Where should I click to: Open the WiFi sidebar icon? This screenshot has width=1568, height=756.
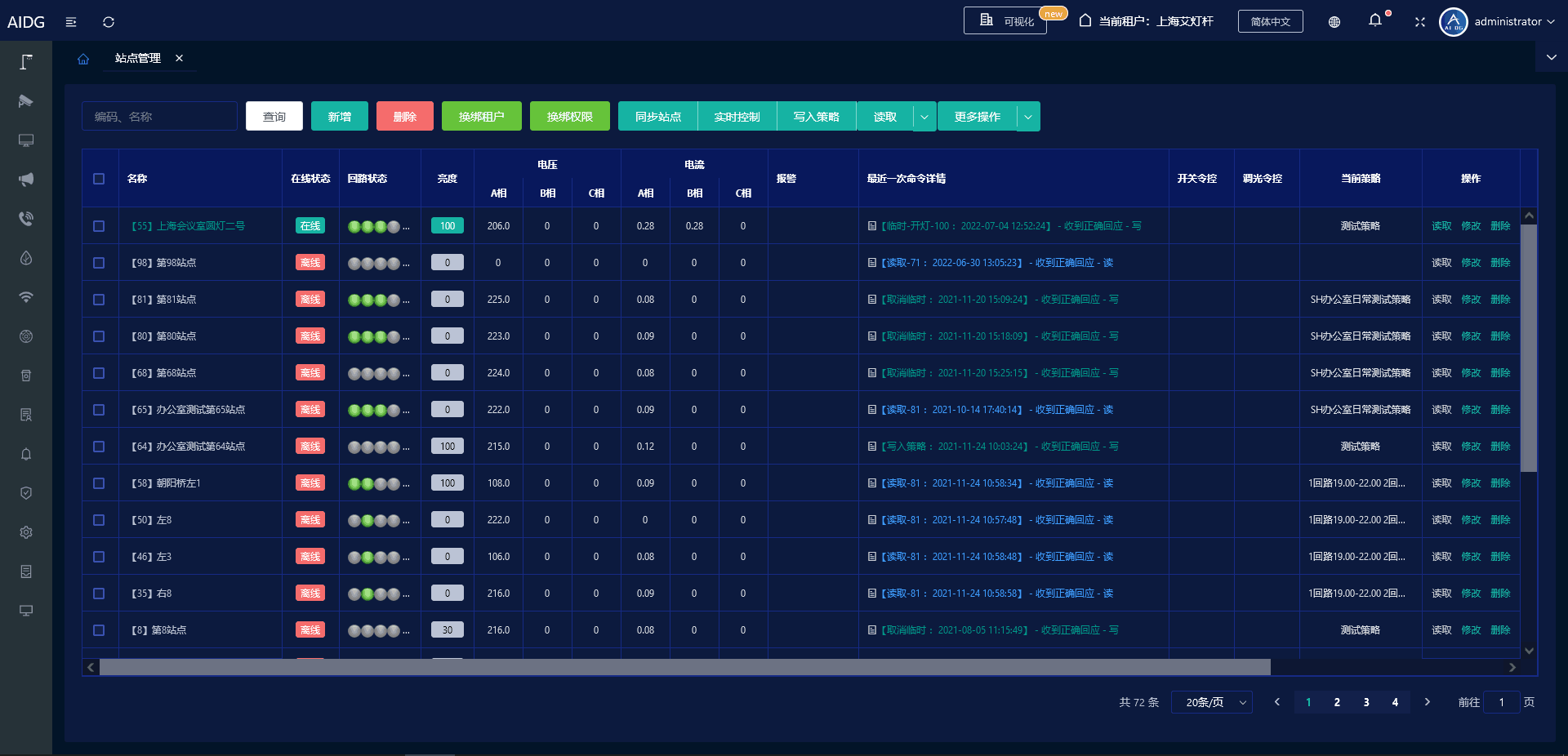tap(26, 297)
